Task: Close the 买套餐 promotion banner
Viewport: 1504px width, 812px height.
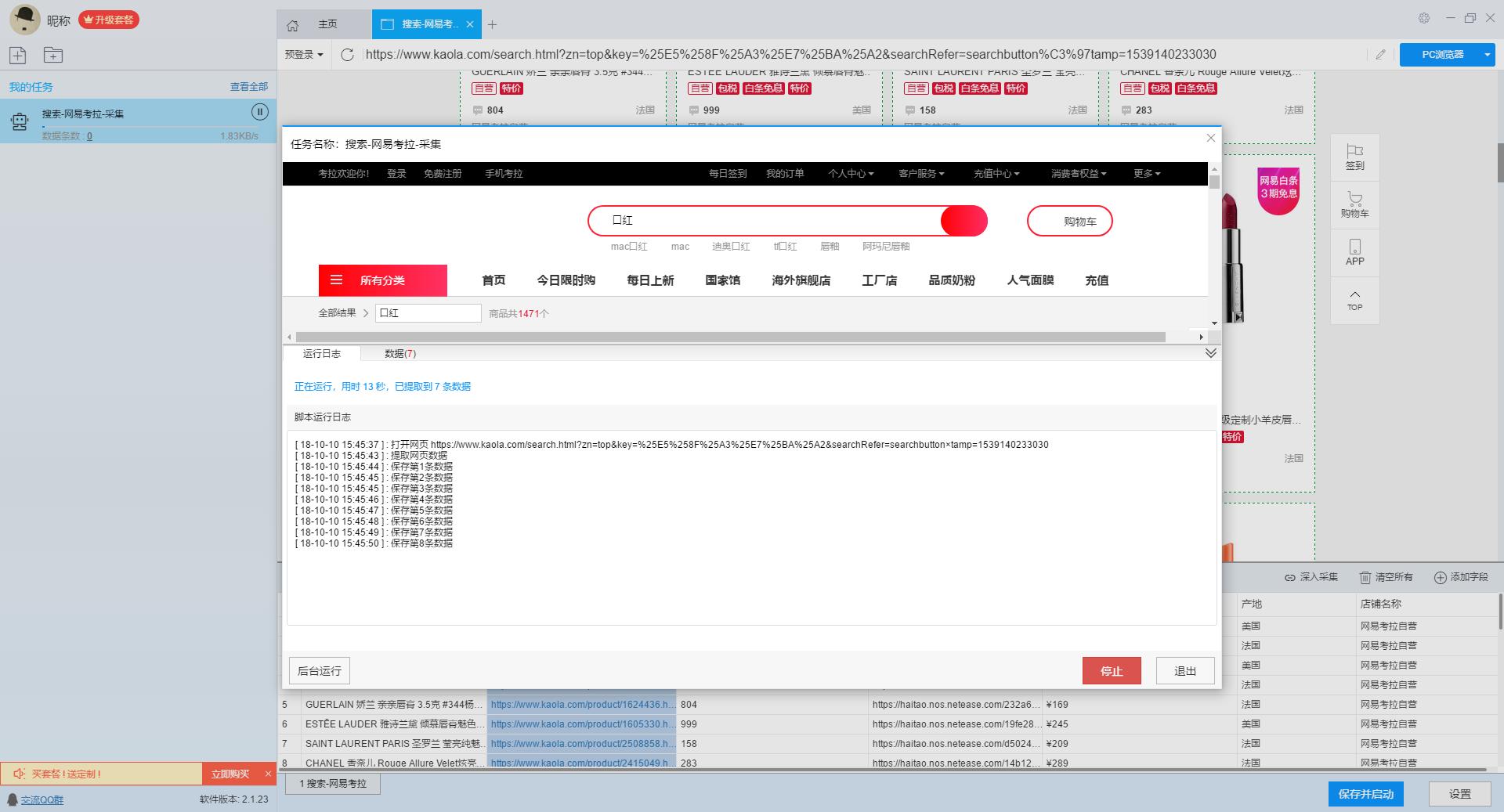Action: [x=267, y=774]
